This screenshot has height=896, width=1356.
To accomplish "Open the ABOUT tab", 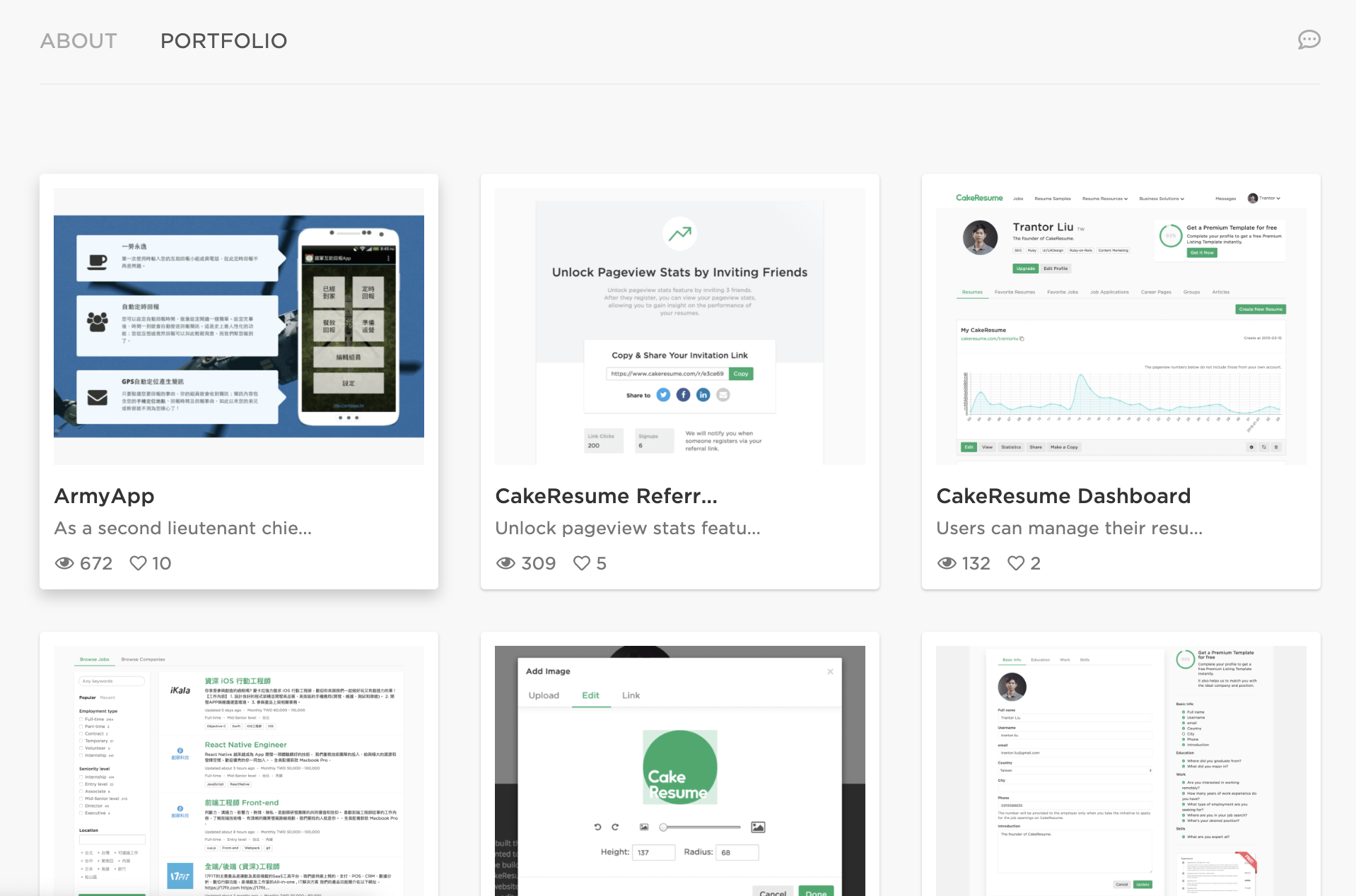I will tap(78, 41).
